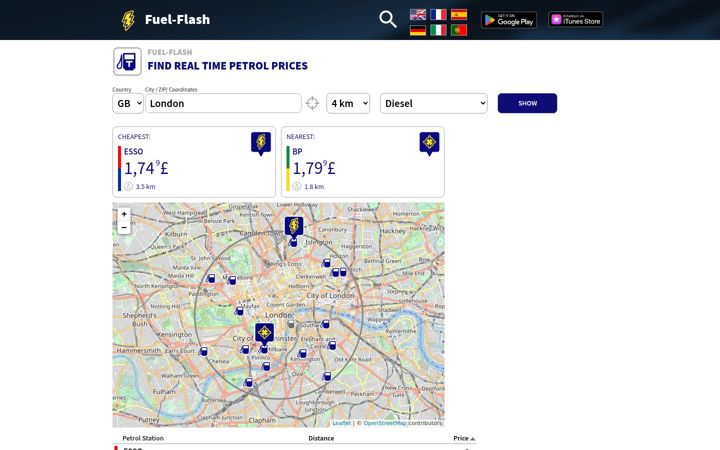Select the German flag language
The width and height of the screenshot is (720, 450).
(418, 30)
